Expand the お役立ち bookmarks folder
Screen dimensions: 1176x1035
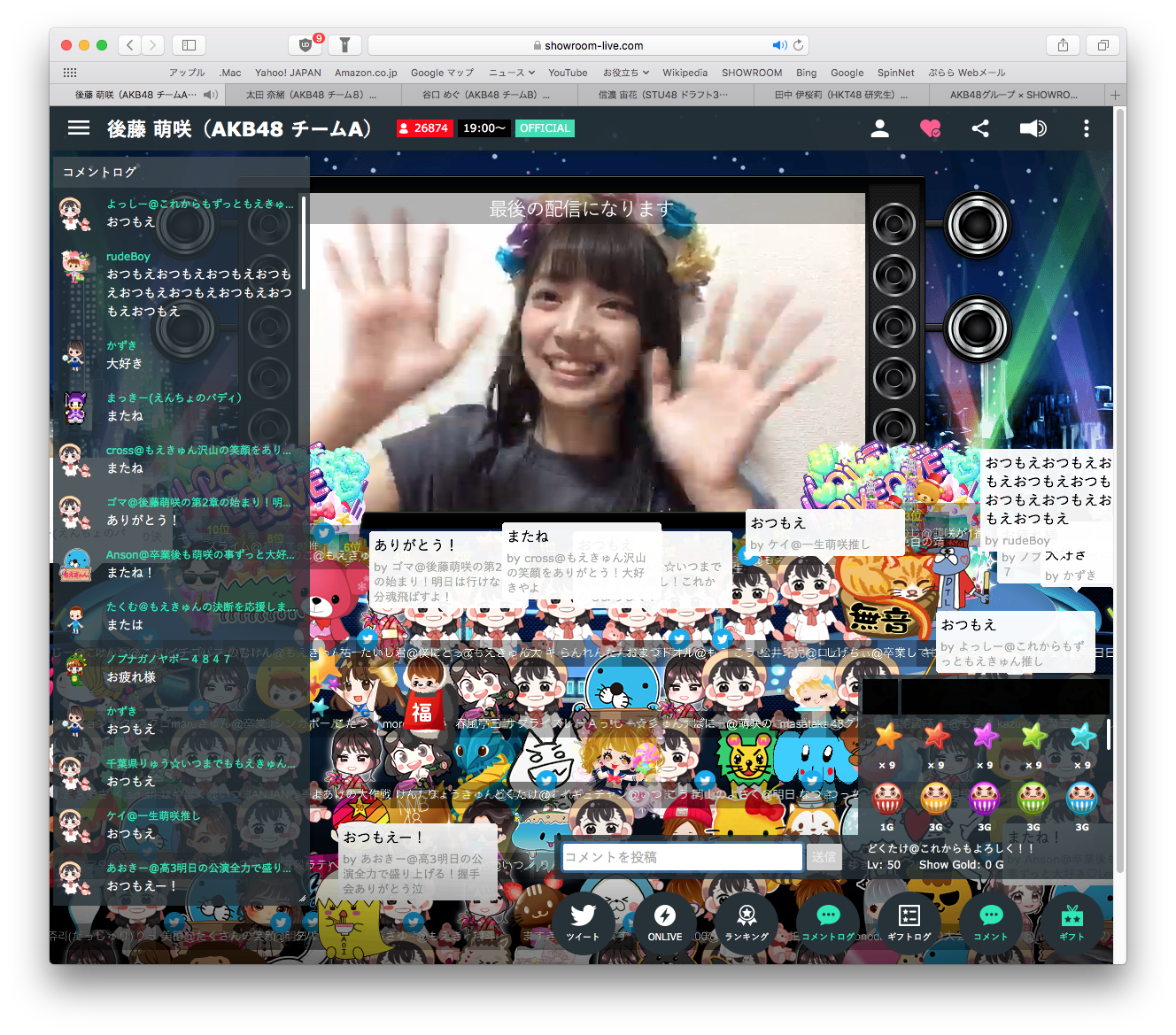[626, 73]
